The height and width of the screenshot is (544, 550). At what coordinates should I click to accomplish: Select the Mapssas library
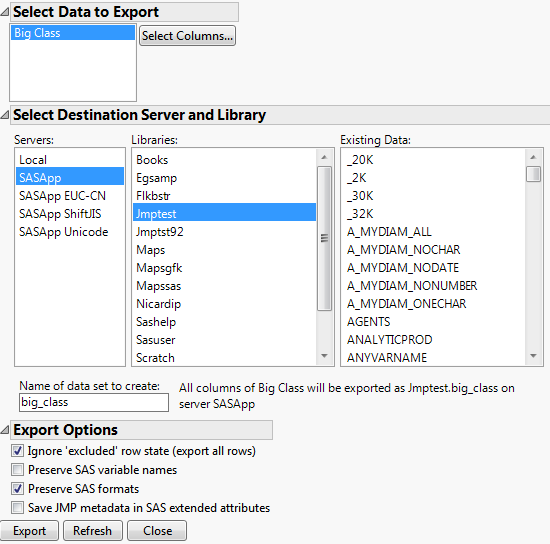(x=224, y=286)
